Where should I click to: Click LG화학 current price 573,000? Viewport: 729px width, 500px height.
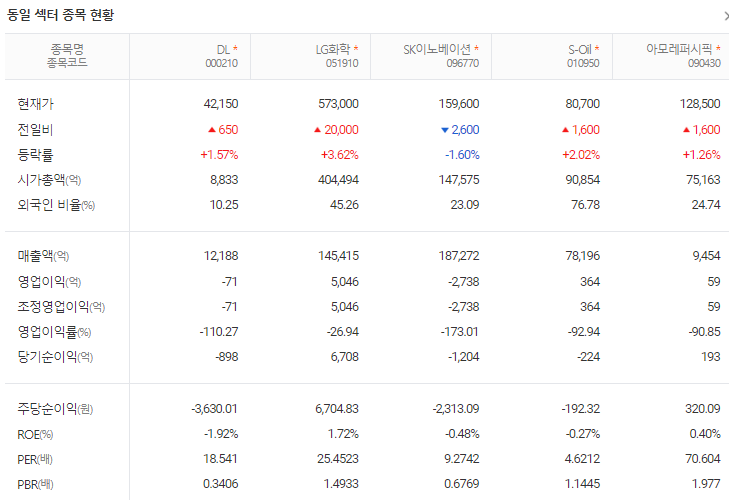point(338,104)
